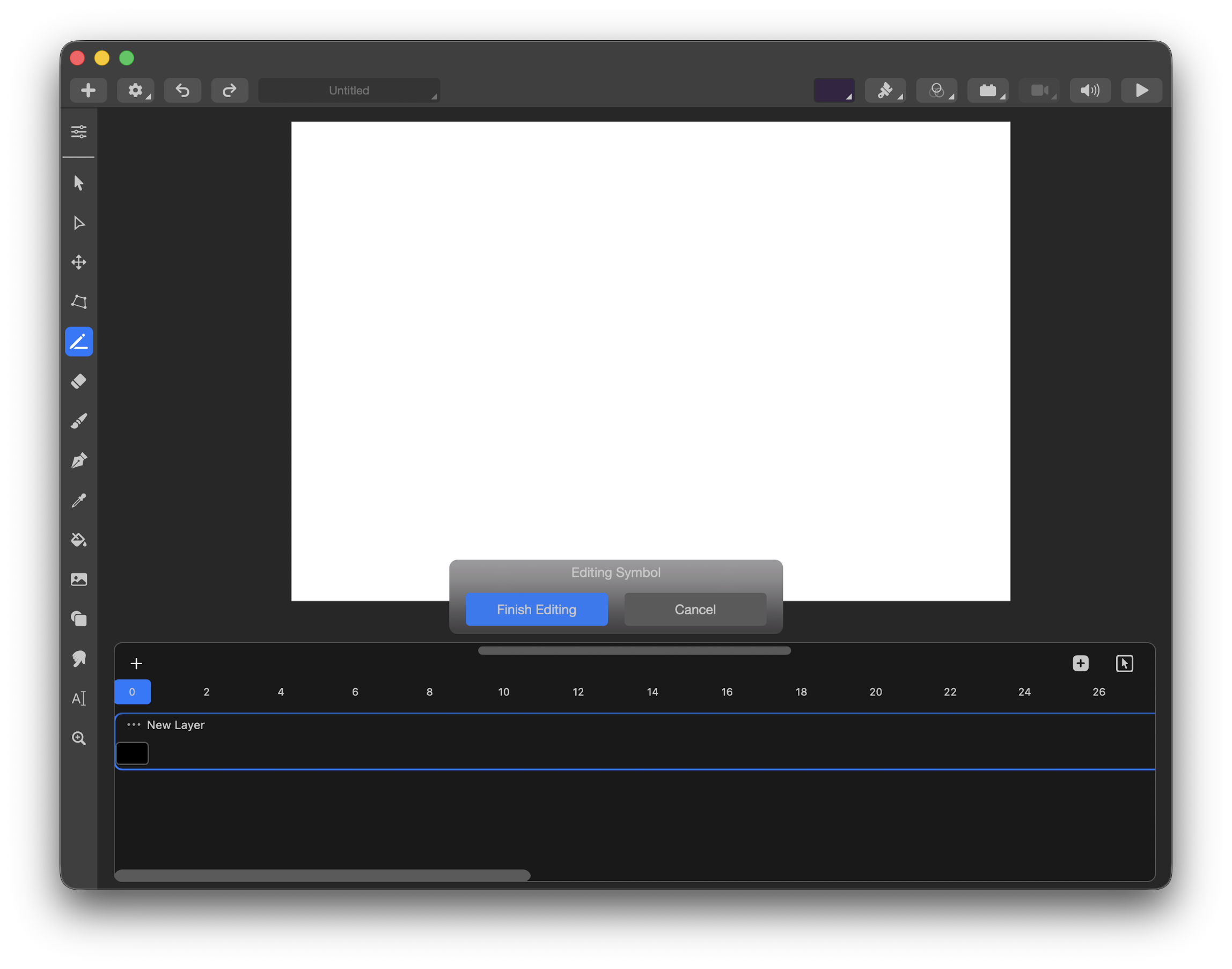1232x969 pixels.
Task: Select the Text tool
Action: (x=79, y=699)
